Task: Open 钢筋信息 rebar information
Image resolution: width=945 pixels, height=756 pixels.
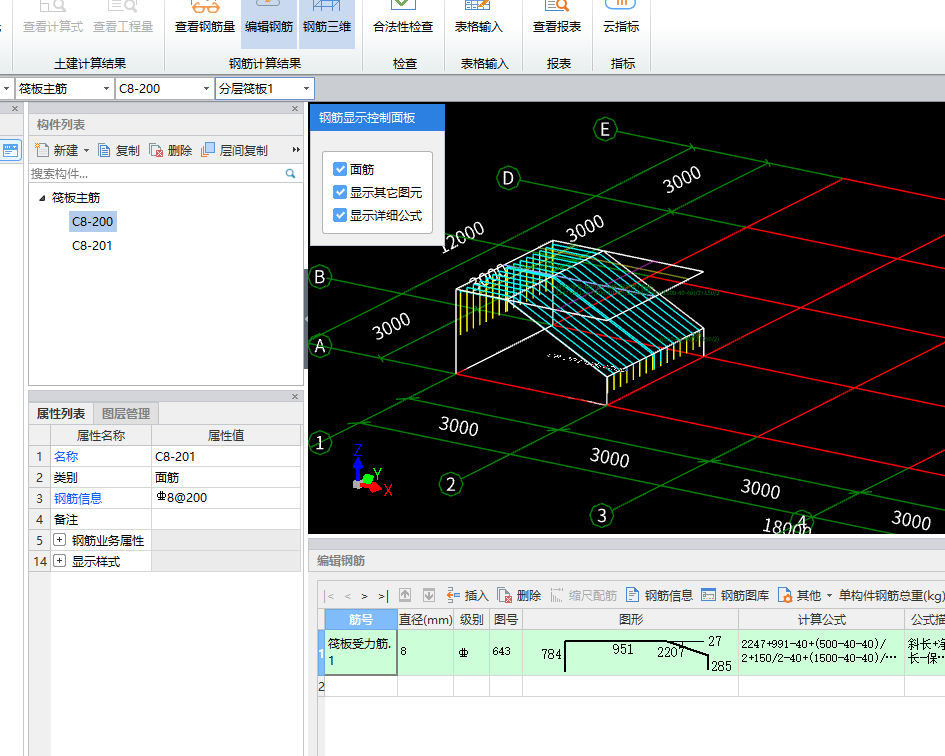Action: point(659,596)
